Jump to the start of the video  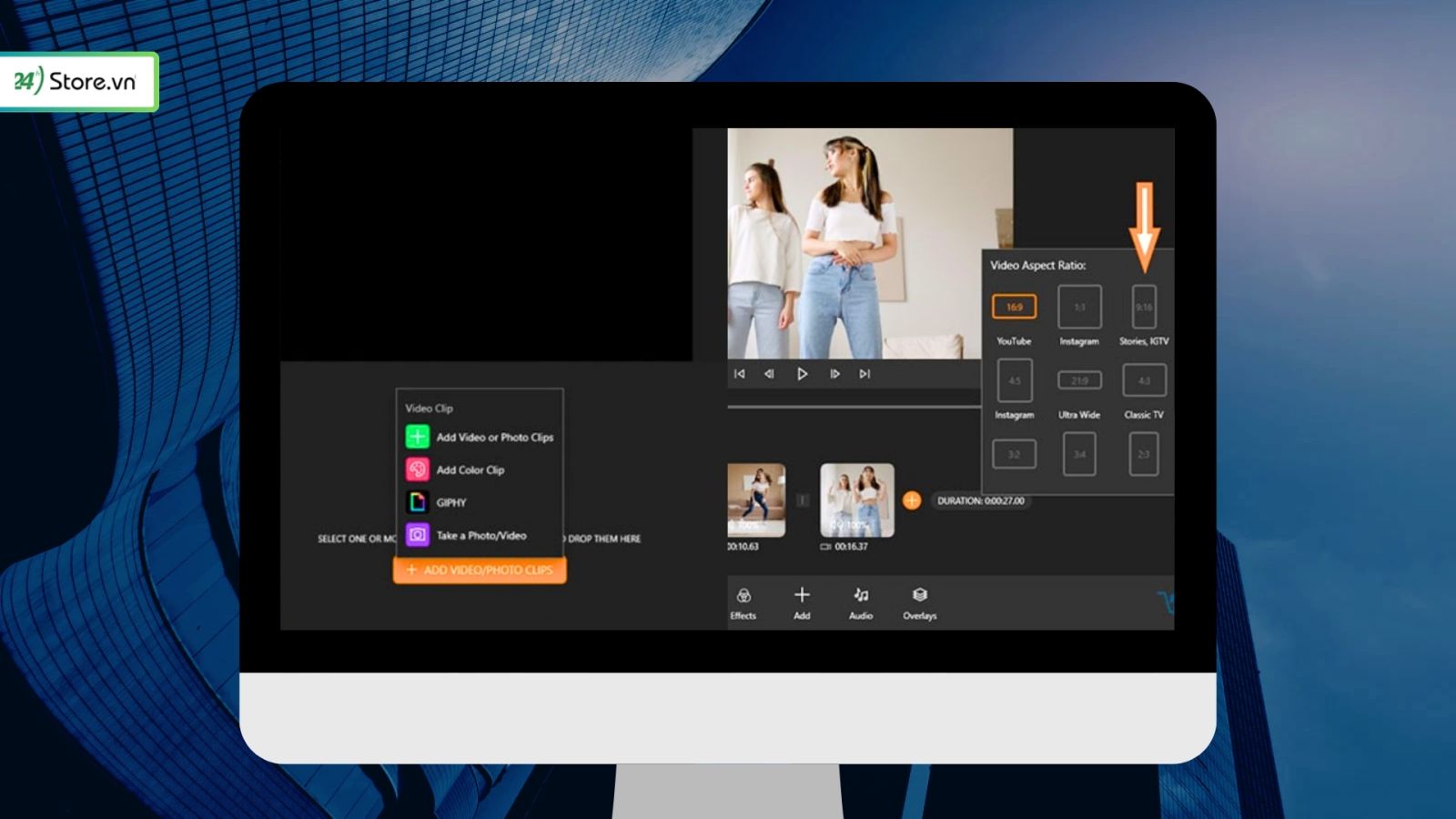point(740,374)
